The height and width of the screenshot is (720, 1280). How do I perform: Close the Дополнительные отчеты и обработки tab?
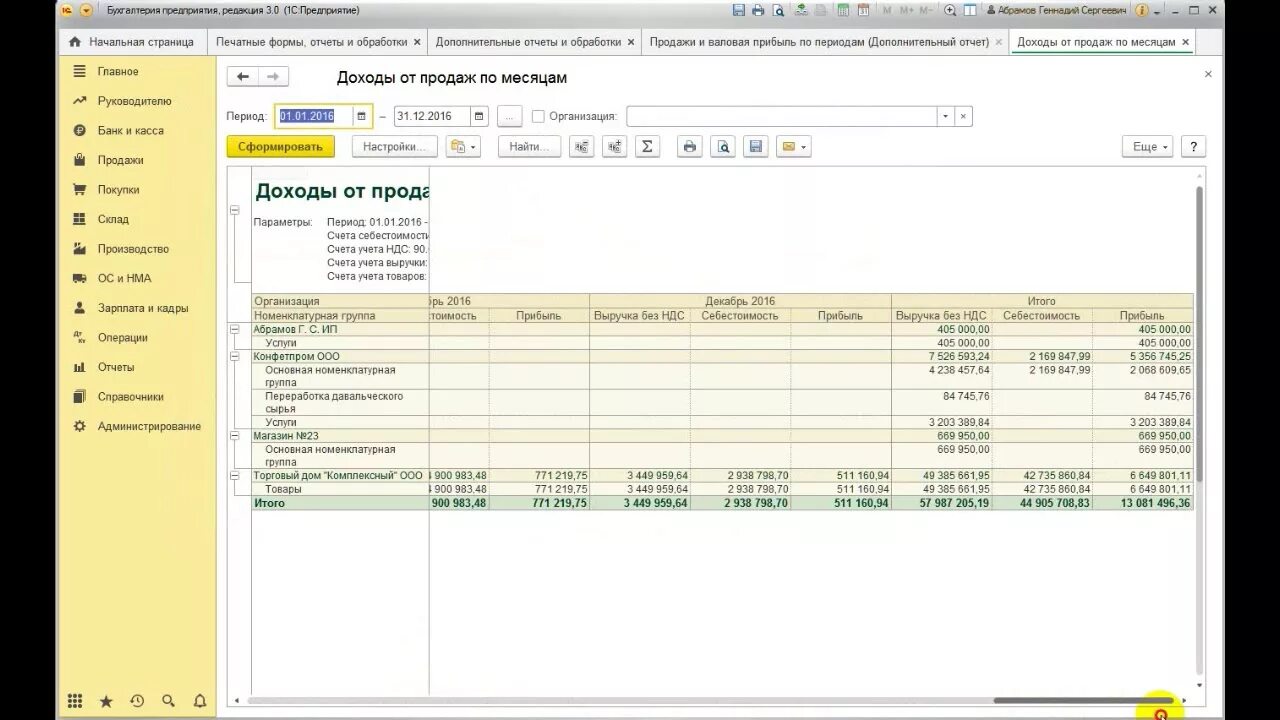point(630,42)
